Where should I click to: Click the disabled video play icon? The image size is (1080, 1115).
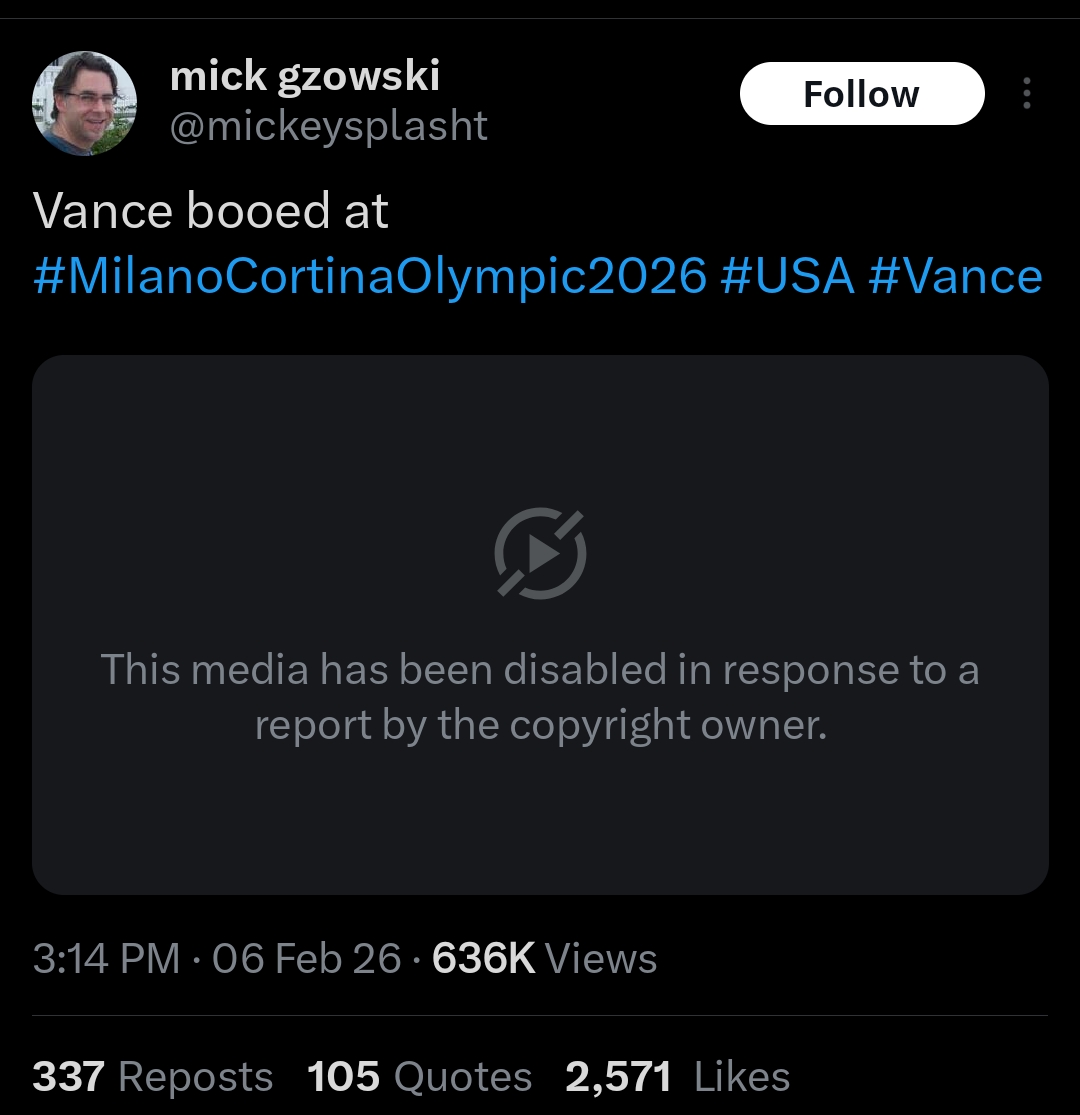point(540,553)
